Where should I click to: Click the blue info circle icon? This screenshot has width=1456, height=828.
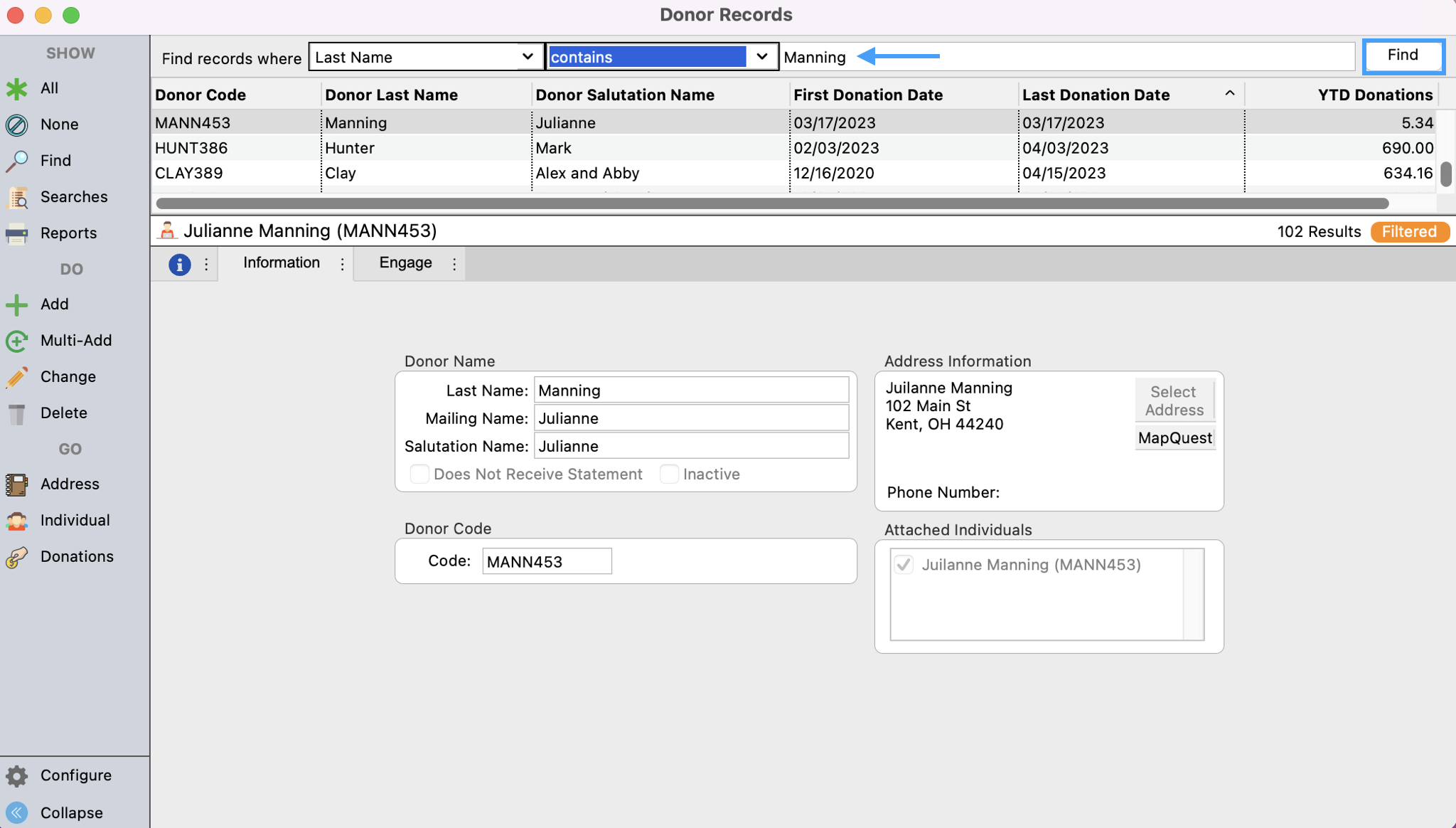coord(179,265)
